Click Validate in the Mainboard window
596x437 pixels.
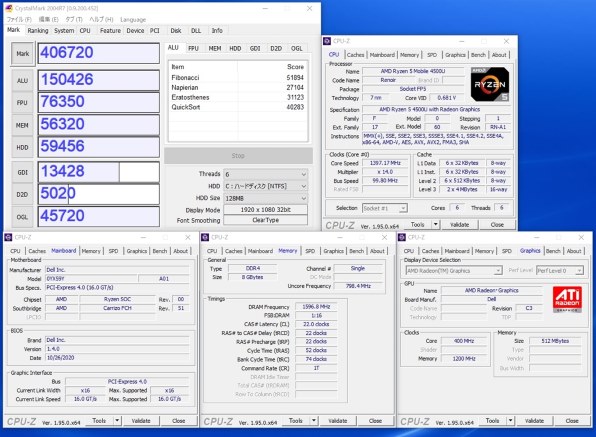click(x=141, y=421)
